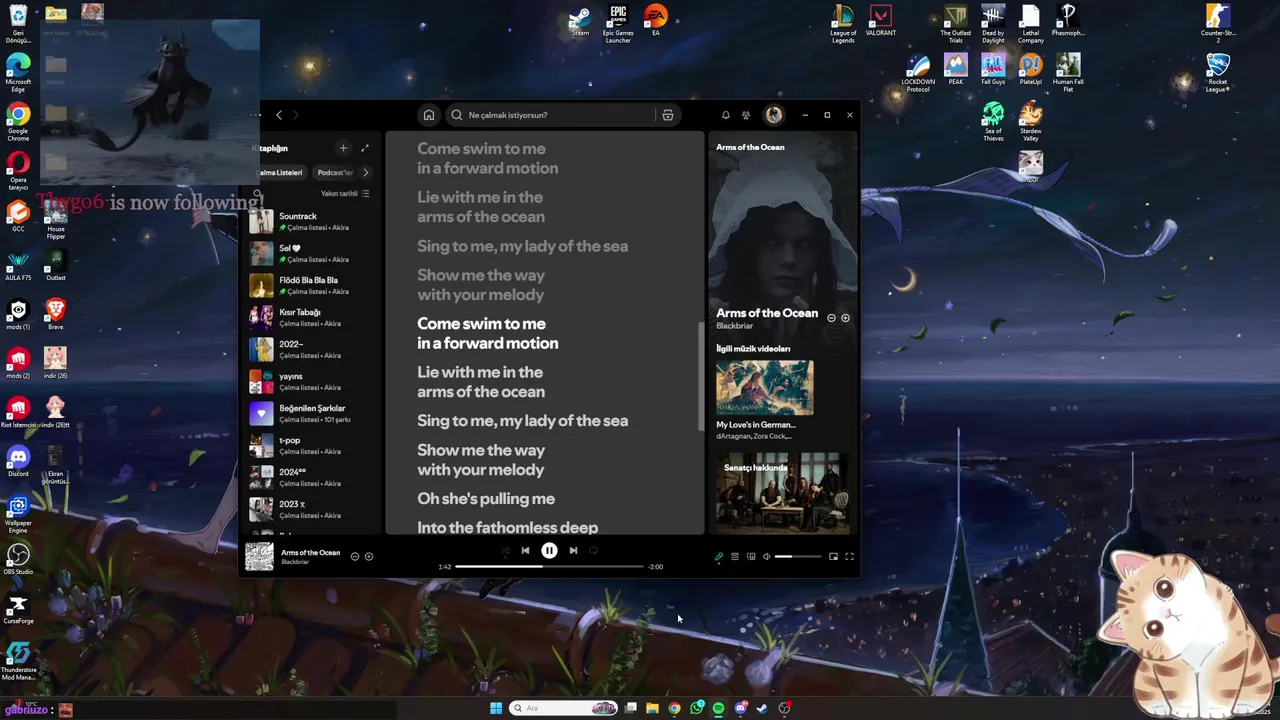
Task: Play My Love's in German... music video
Action: click(x=765, y=388)
